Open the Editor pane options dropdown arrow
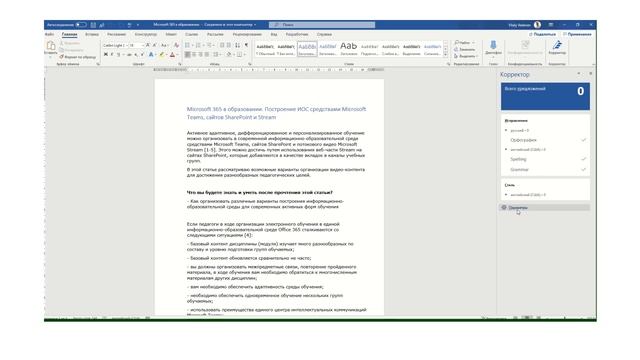 point(579,74)
